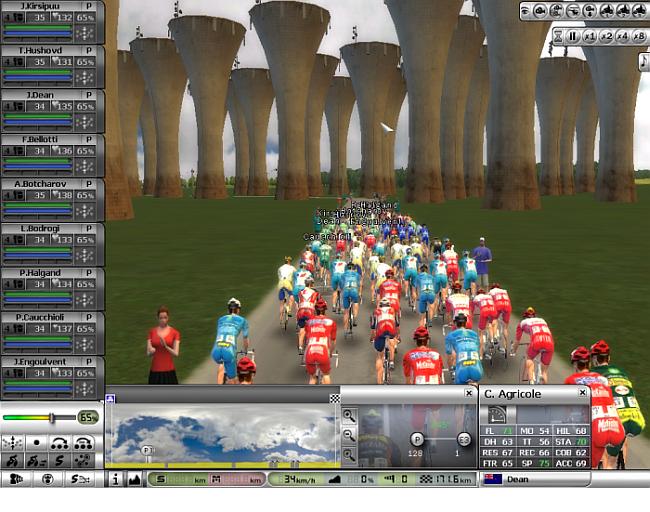Click the single dot position order icon
This screenshot has width=650, height=512.
(x=36, y=442)
